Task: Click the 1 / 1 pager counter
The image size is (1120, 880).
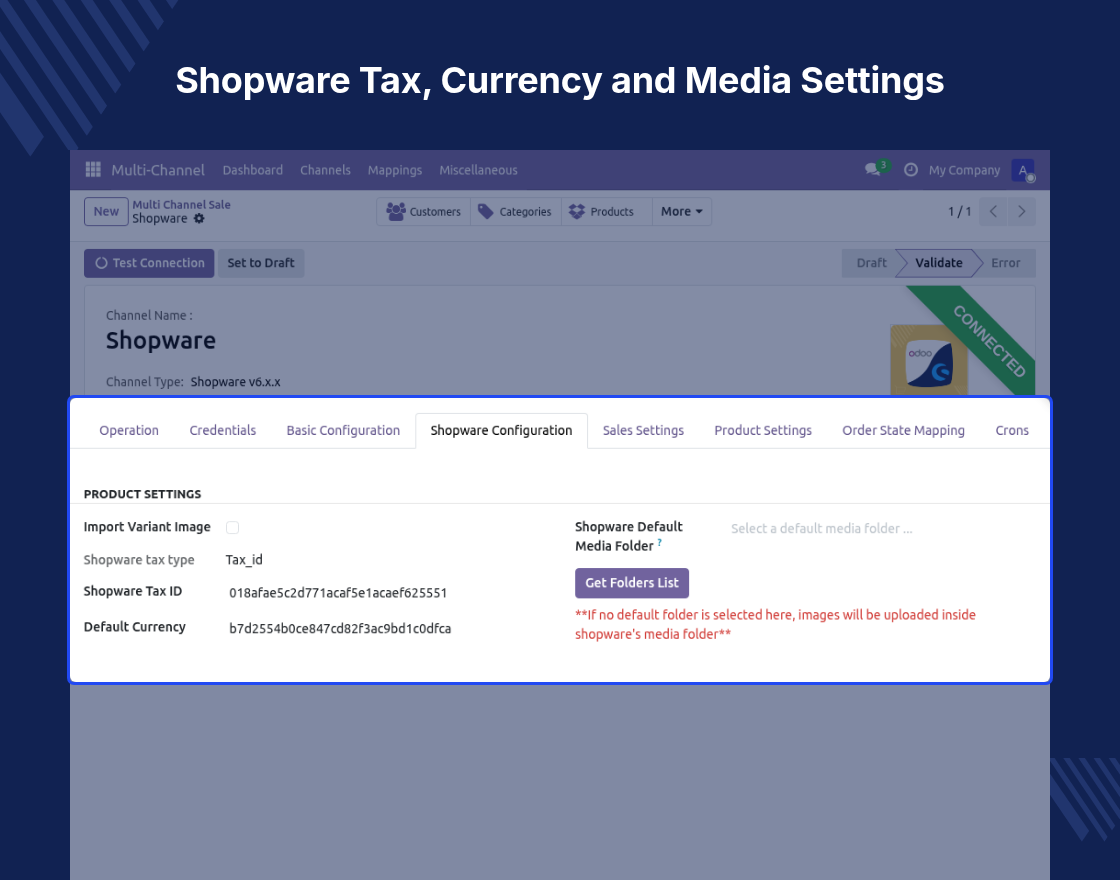Action: [x=959, y=211]
